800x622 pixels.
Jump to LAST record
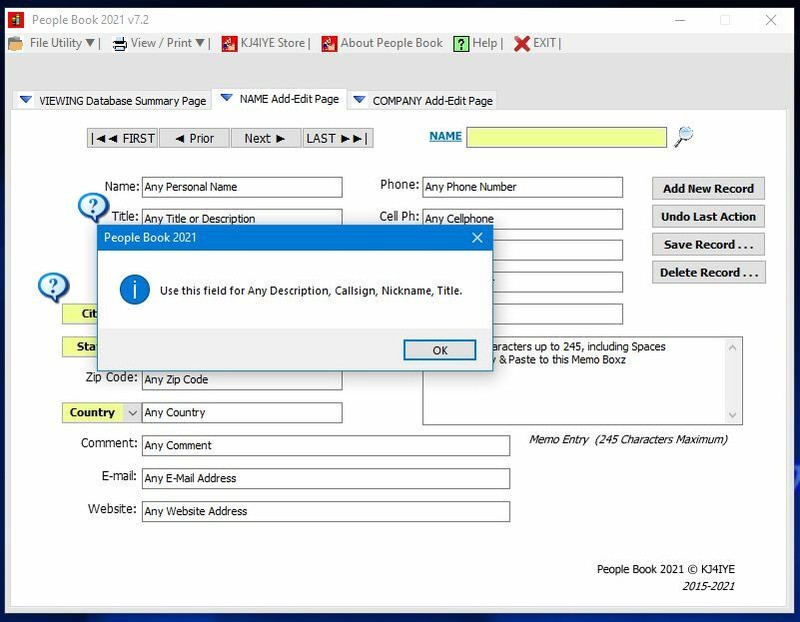(x=338, y=138)
